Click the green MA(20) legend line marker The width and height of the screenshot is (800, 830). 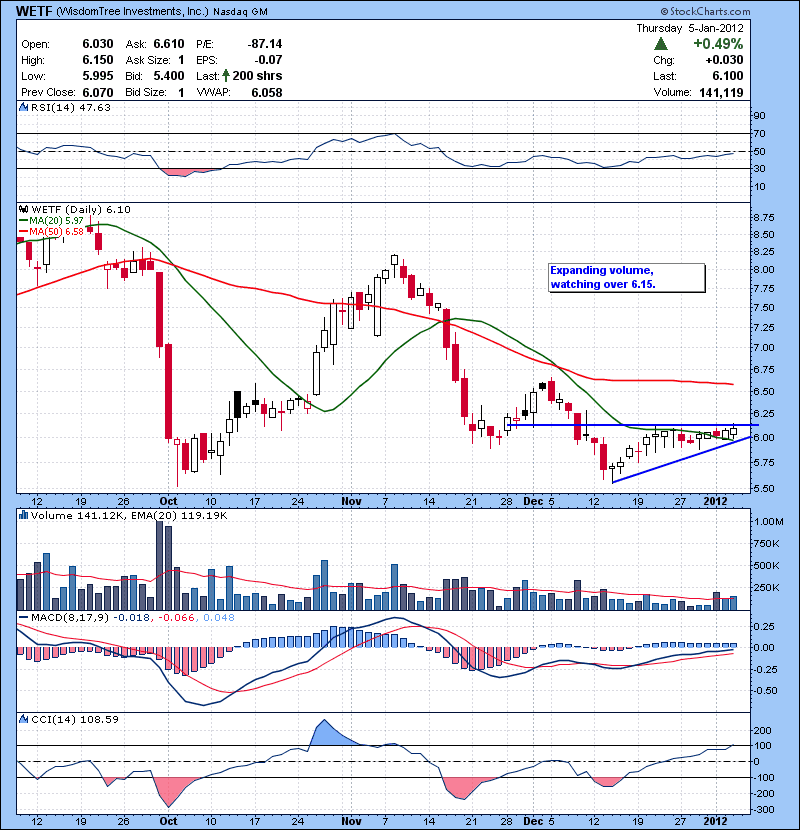tap(23, 220)
